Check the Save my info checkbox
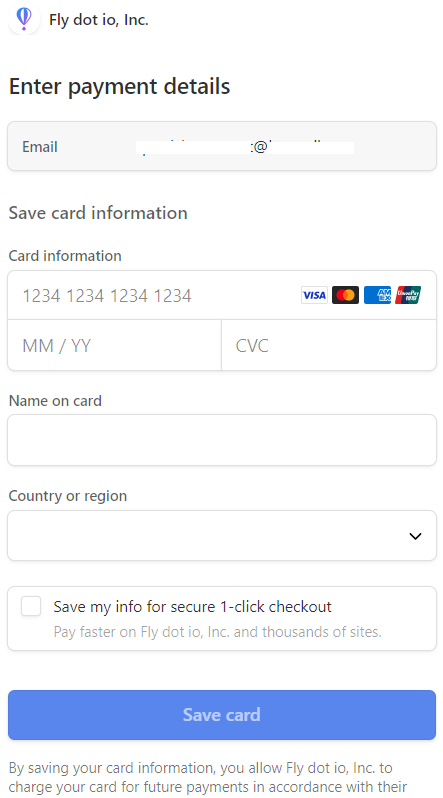The image size is (443, 798). coord(31,607)
